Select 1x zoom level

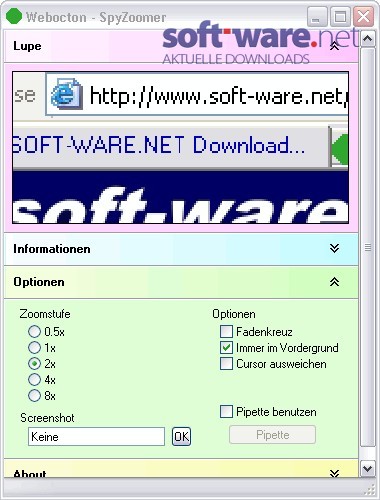(34, 348)
